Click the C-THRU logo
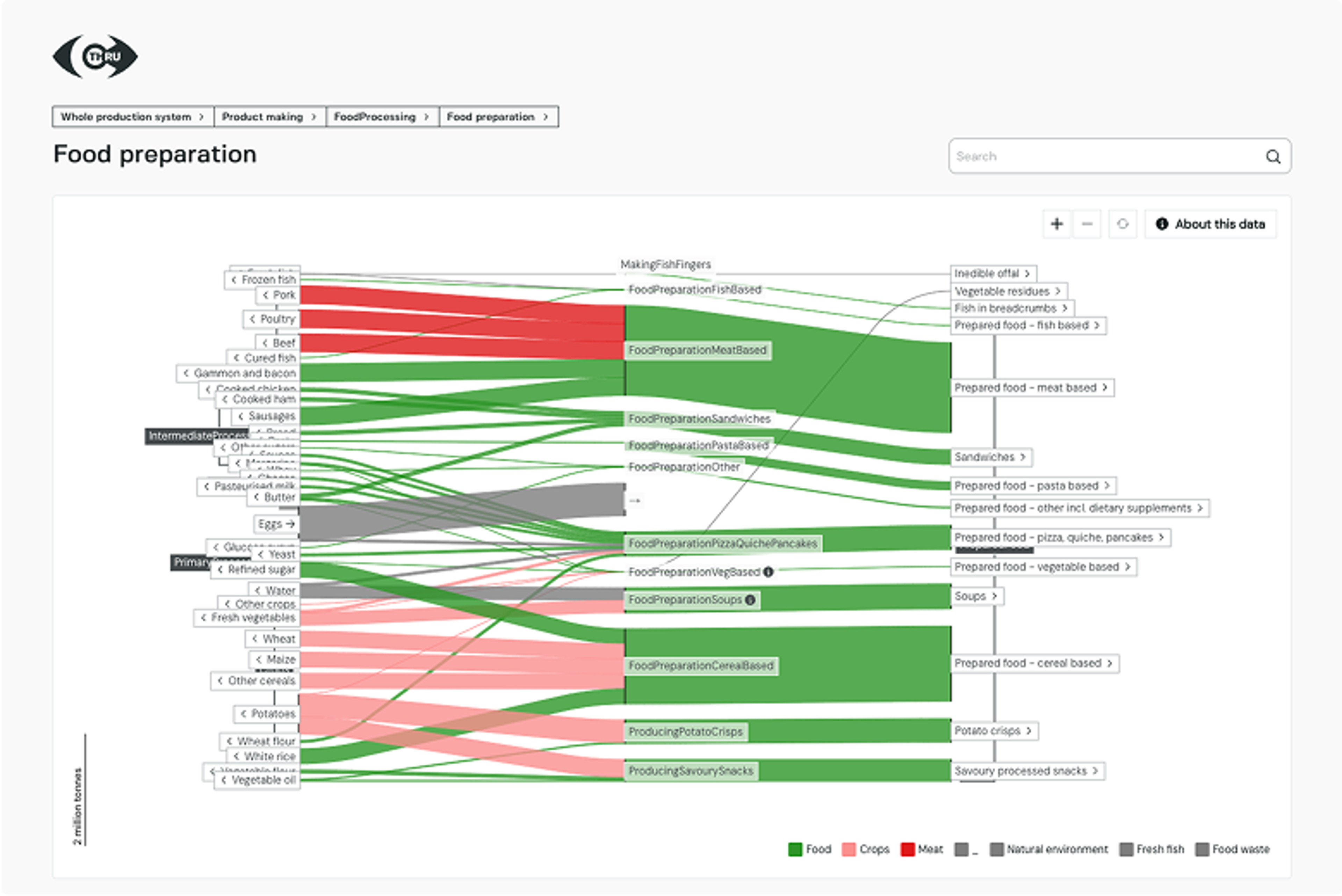The width and height of the screenshot is (1342, 896). tap(95, 57)
